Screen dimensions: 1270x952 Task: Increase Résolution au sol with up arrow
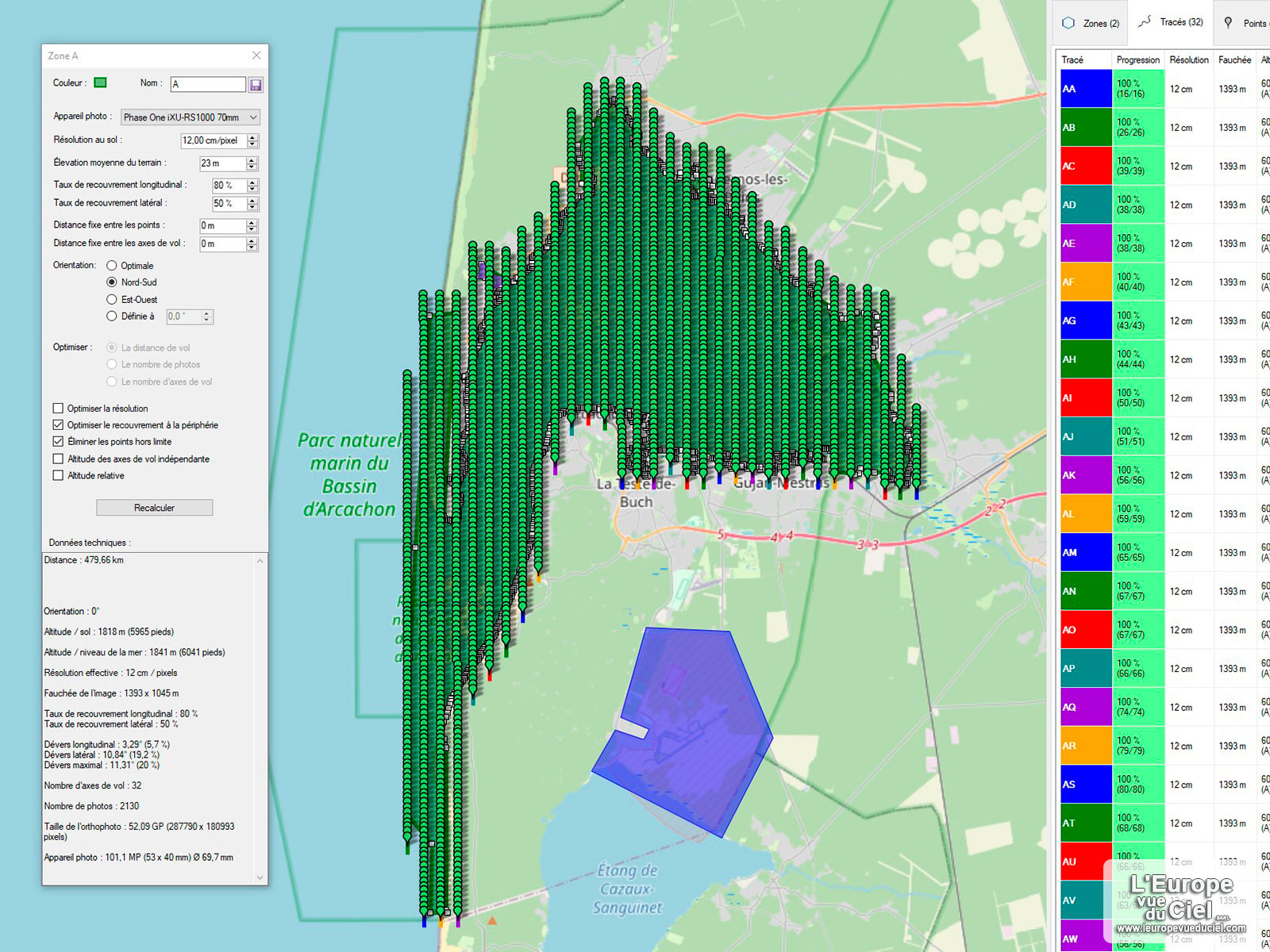coord(252,137)
